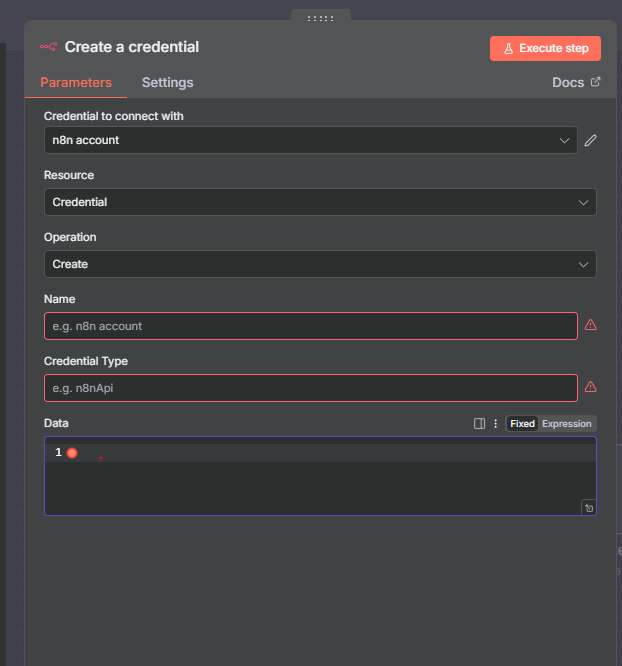Focus the Name input field
Image resolution: width=622 pixels, height=666 pixels.
pyautogui.click(x=310, y=326)
